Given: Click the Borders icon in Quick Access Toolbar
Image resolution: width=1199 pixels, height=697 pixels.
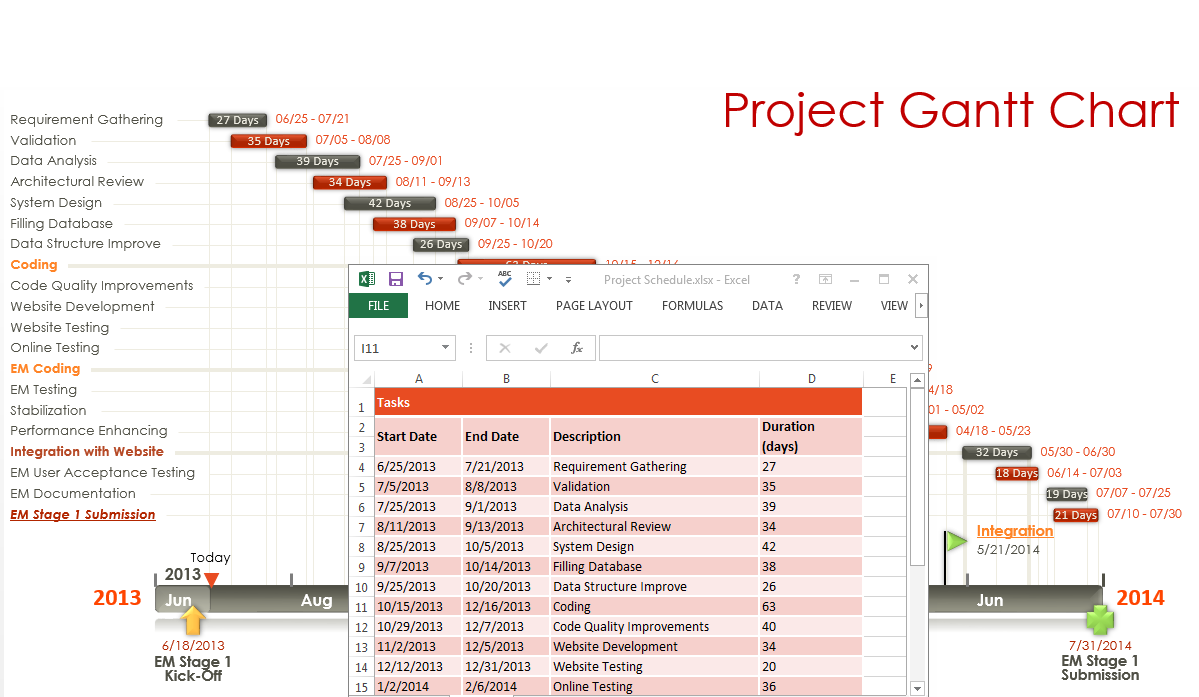Looking at the screenshot, I should (534, 280).
